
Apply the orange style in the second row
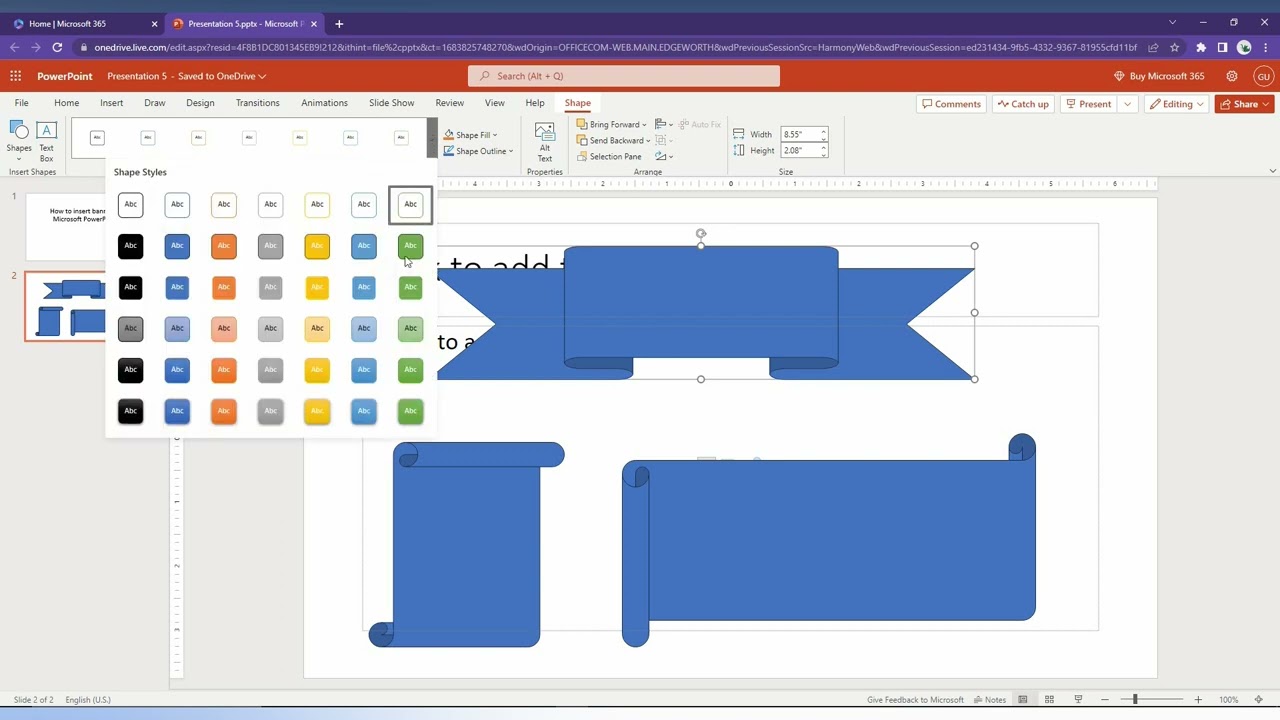tap(224, 246)
